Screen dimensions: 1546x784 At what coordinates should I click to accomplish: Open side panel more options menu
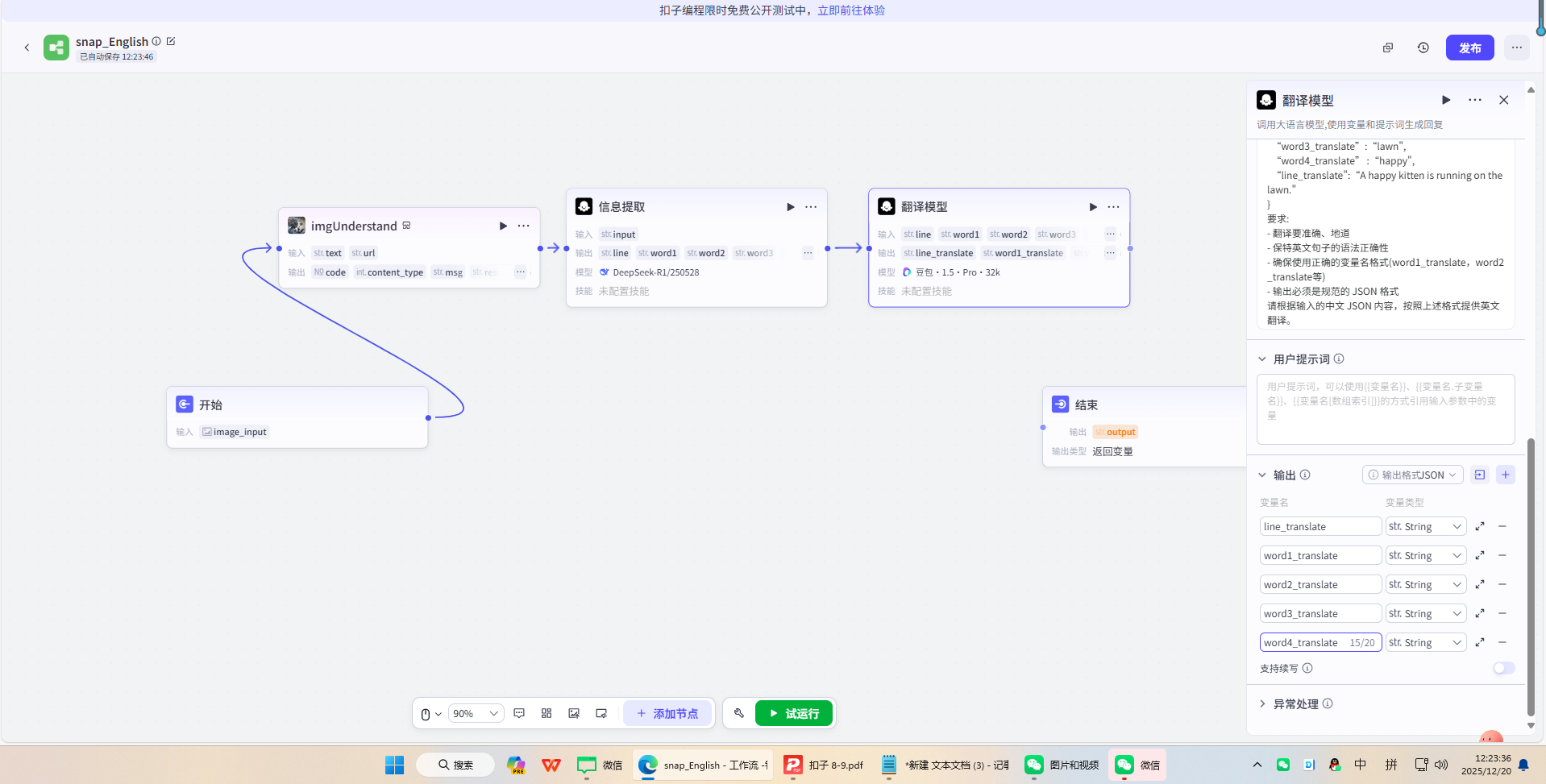1475,100
